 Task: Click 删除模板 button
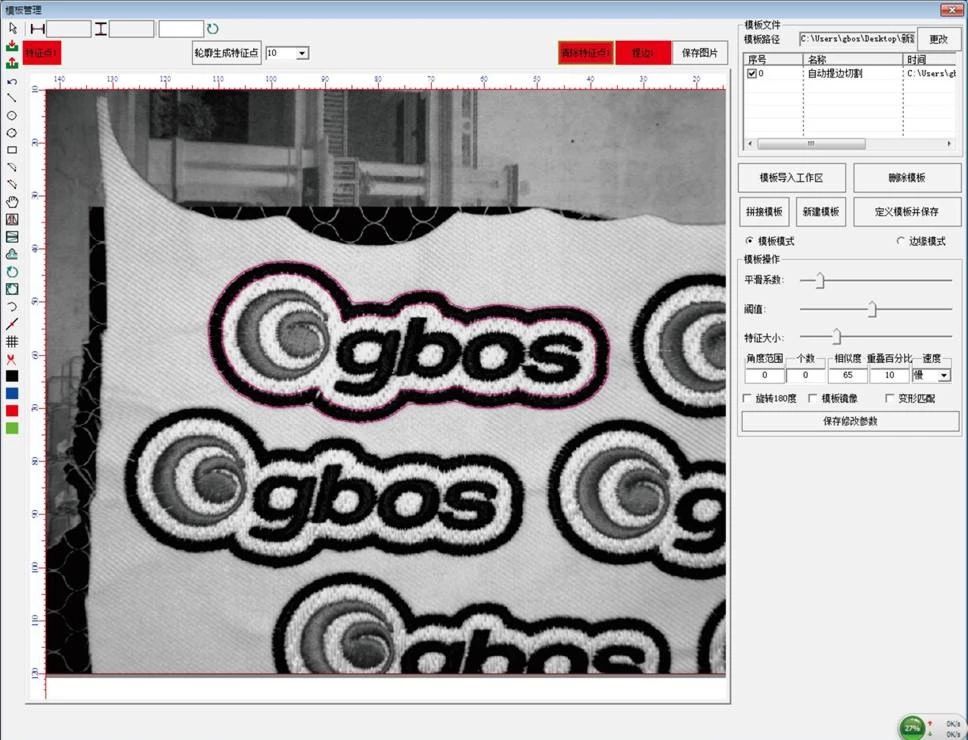(907, 178)
